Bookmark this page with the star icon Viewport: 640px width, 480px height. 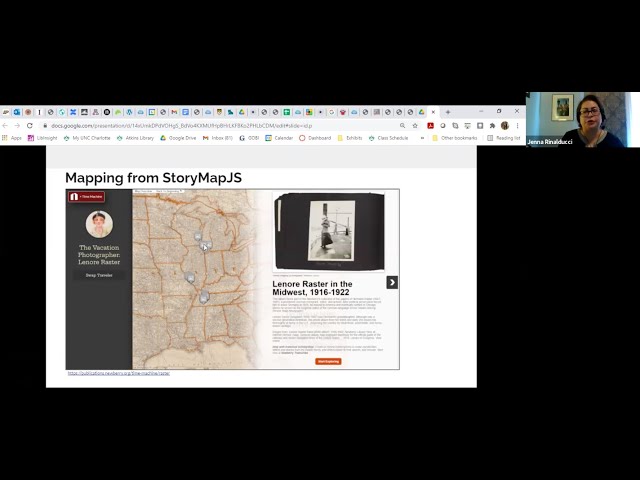coord(415,126)
